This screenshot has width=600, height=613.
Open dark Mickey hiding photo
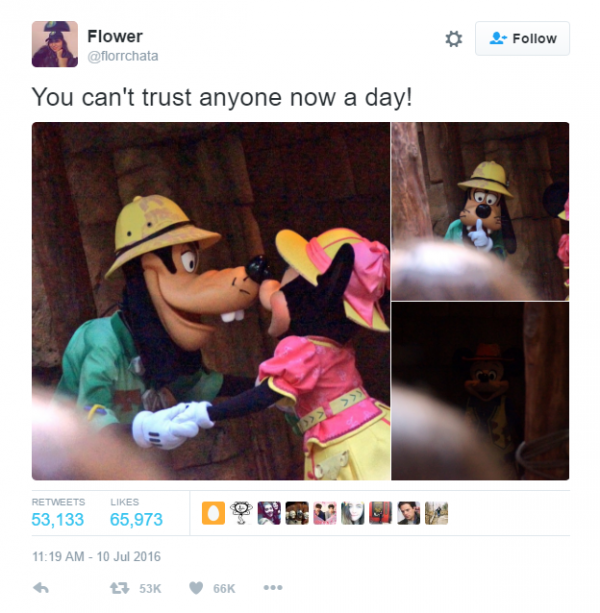coord(480,391)
